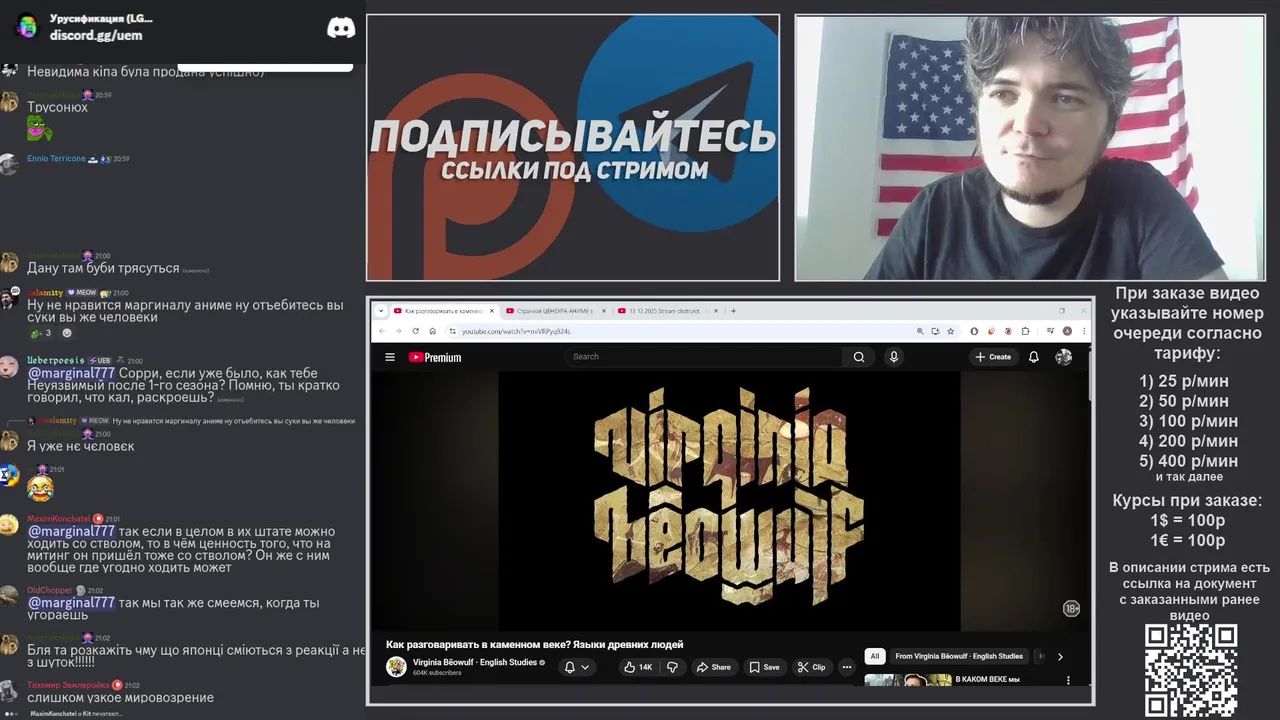The height and width of the screenshot is (720, 1280).
Task: Expand the notification bell subscription dropdown
Action: tap(577, 667)
